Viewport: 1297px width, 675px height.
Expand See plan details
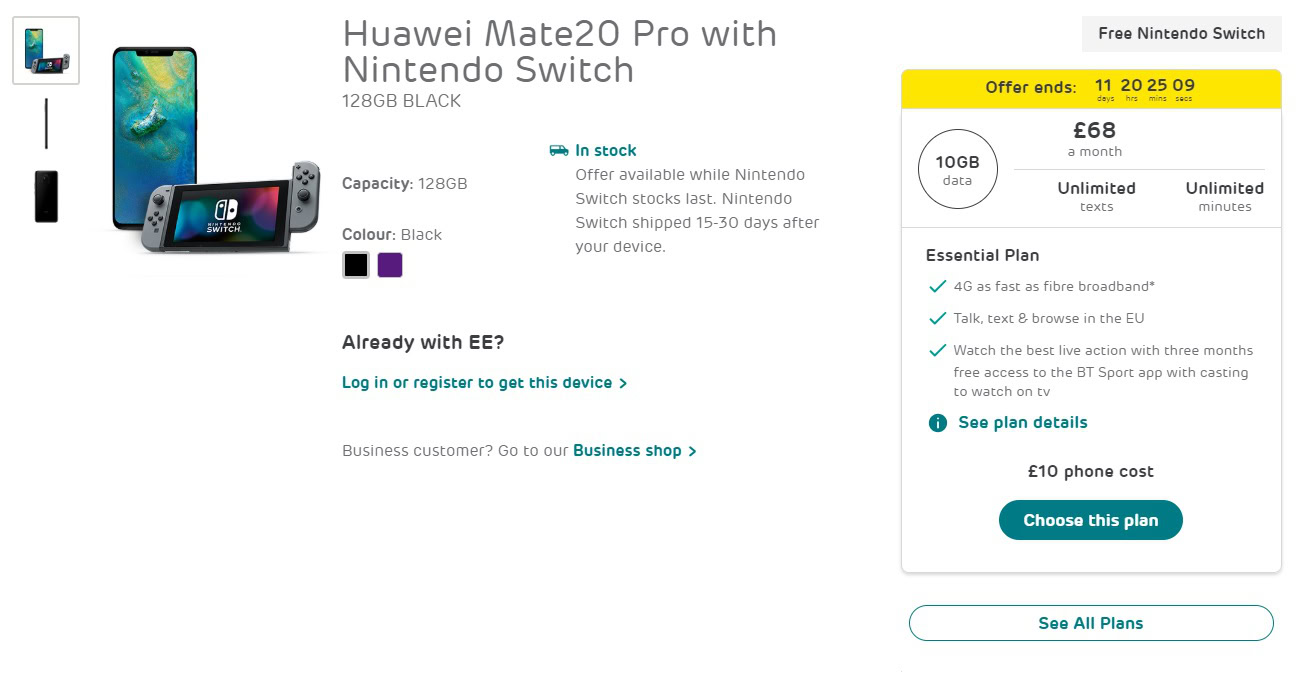point(1022,423)
